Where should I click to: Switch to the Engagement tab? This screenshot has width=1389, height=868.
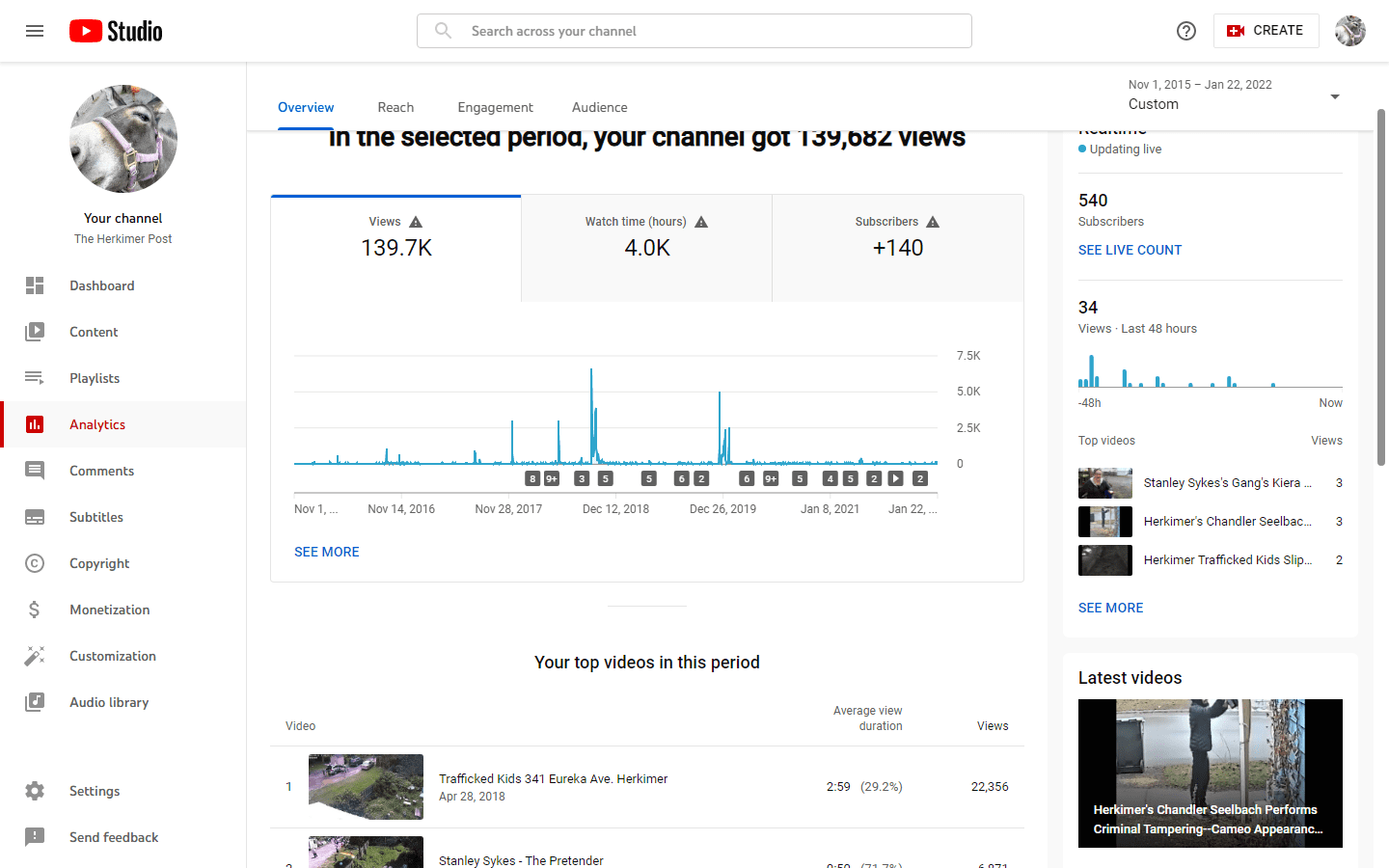point(495,107)
